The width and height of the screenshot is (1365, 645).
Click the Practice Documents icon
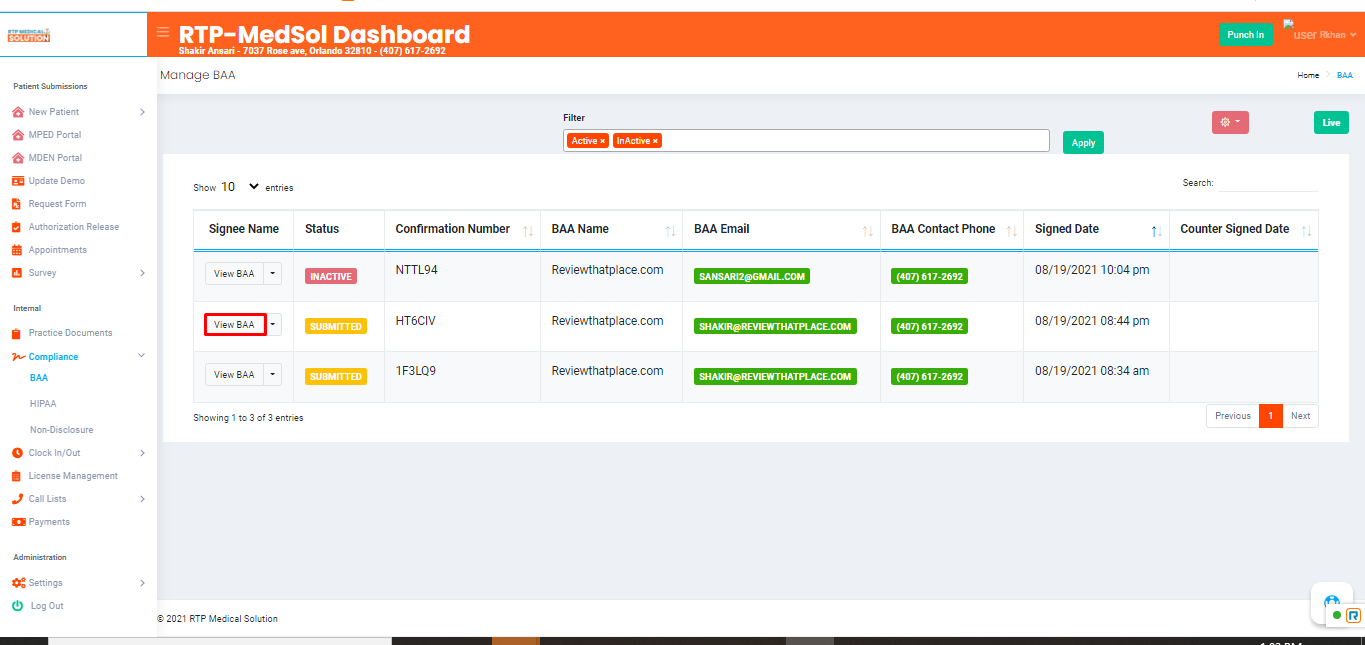tap(17, 333)
